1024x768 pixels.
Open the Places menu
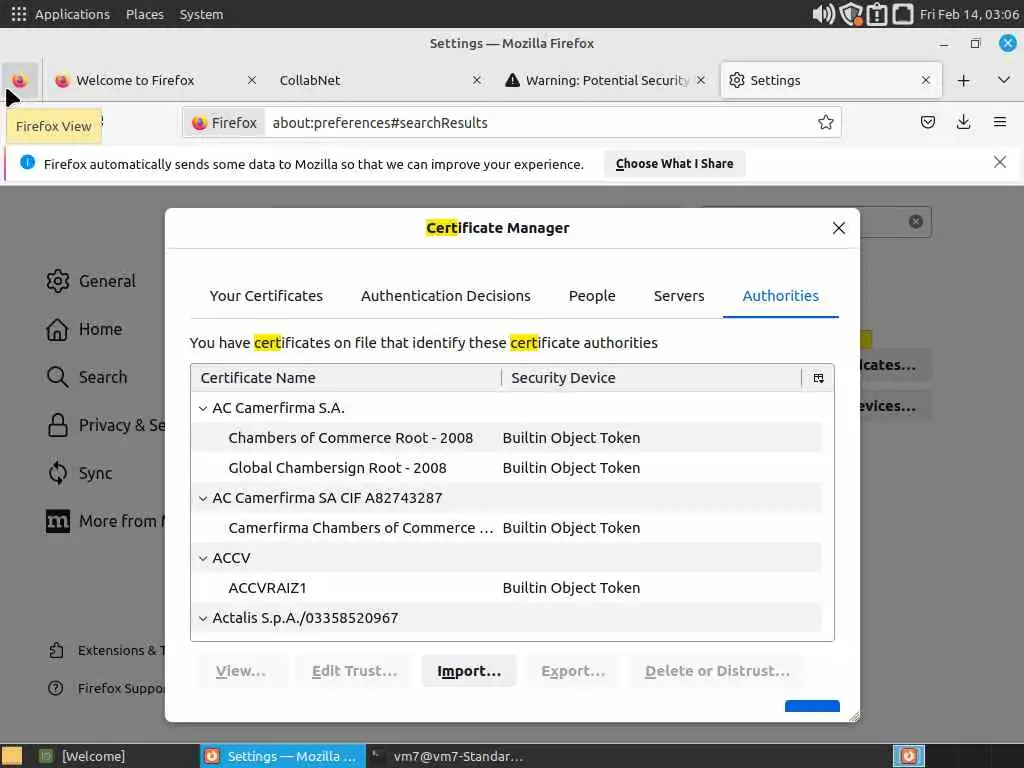[x=145, y=14]
